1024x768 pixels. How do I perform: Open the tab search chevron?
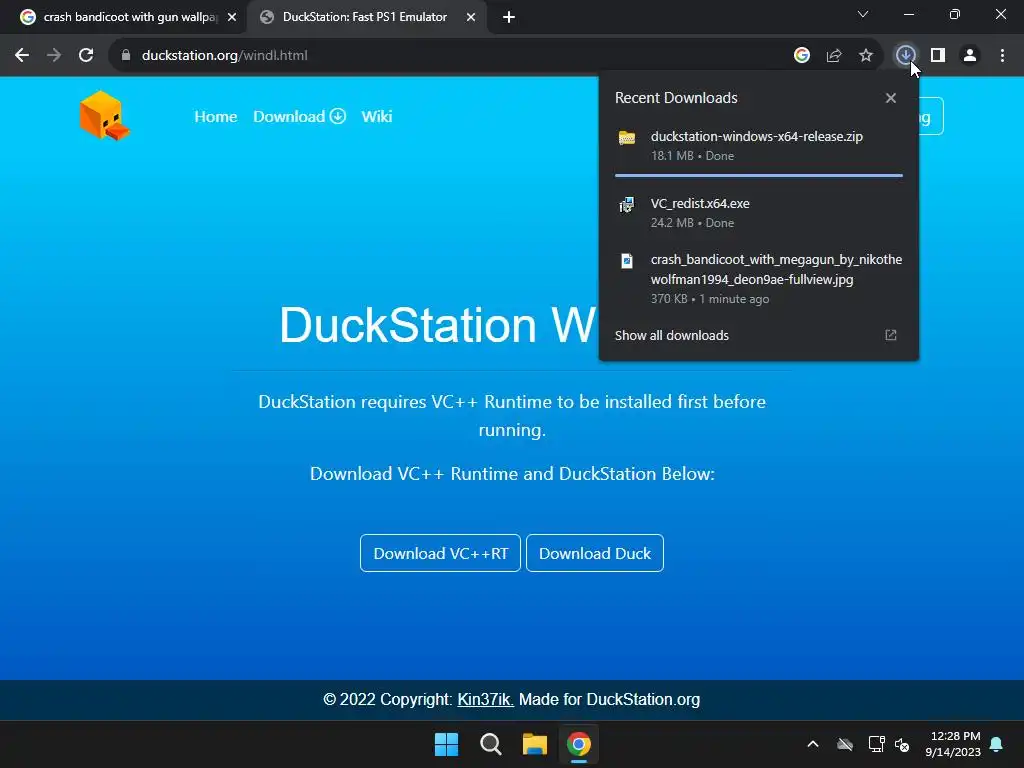point(863,14)
